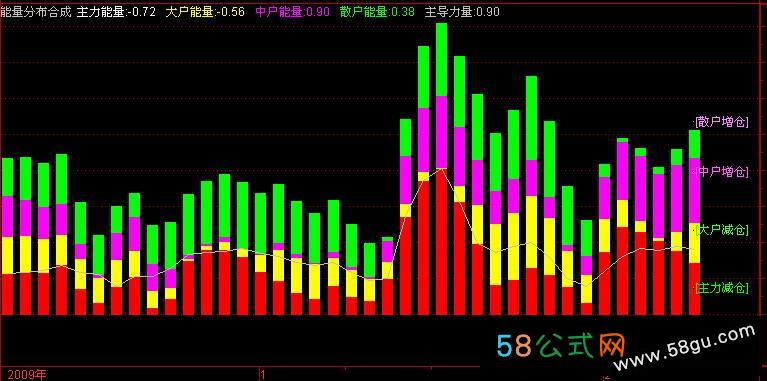Click the last bar's magenta segment
Screen dimensions: 767x381
694,191
